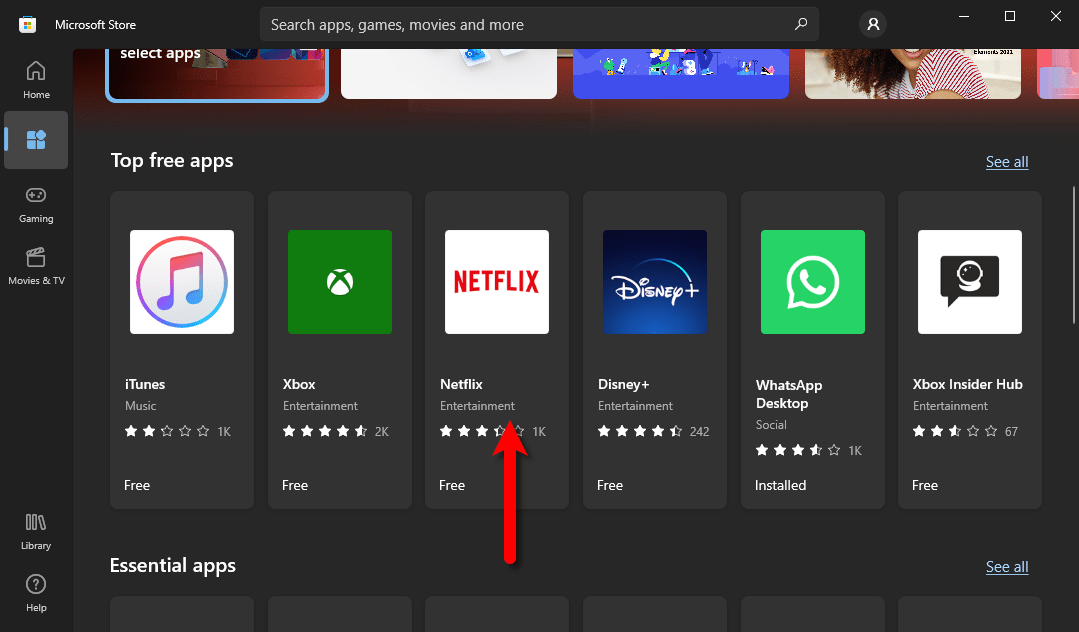Click the Xbox app title
Screen dimensions: 1079x632
click(299, 384)
